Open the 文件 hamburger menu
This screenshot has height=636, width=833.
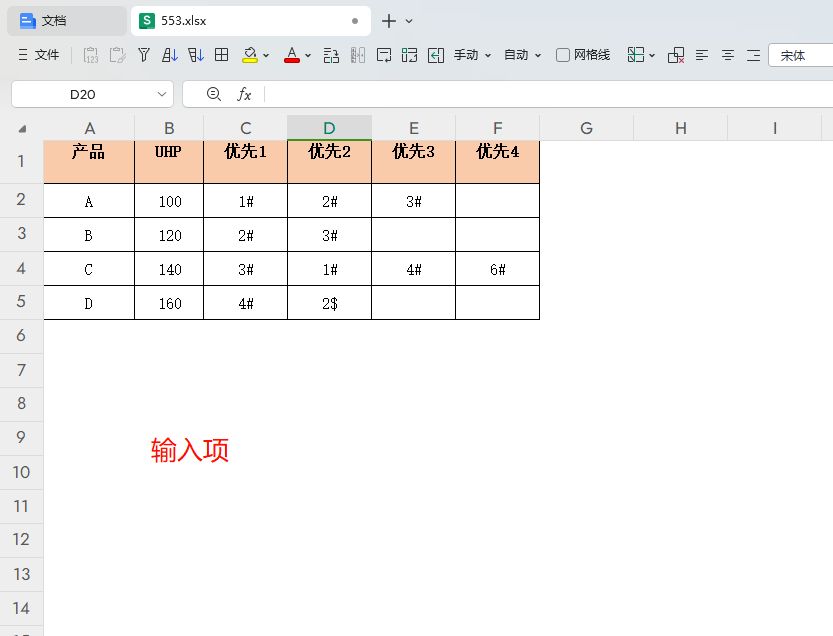coord(38,55)
